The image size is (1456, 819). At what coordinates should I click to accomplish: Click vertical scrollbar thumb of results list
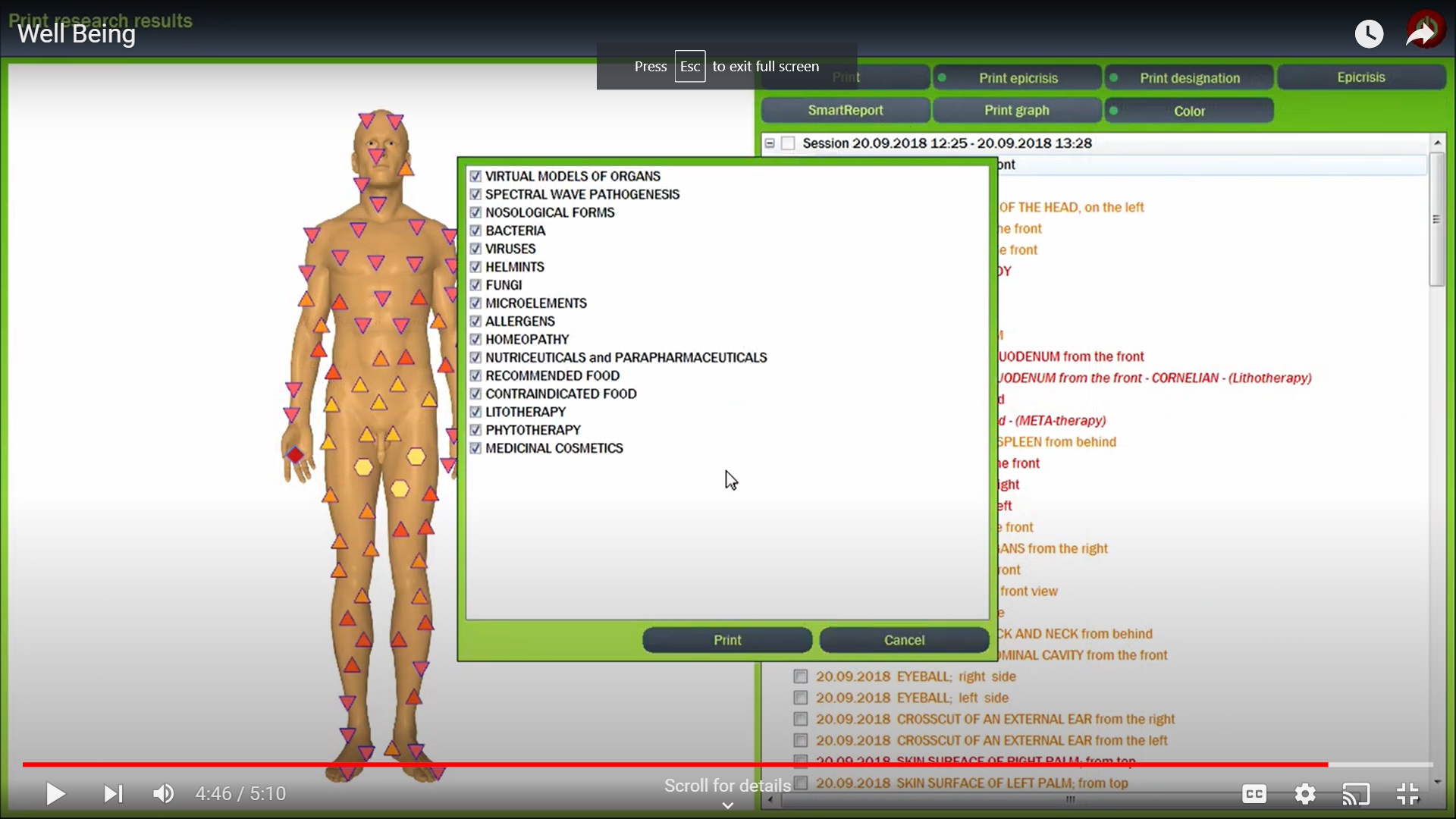[1437, 219]
